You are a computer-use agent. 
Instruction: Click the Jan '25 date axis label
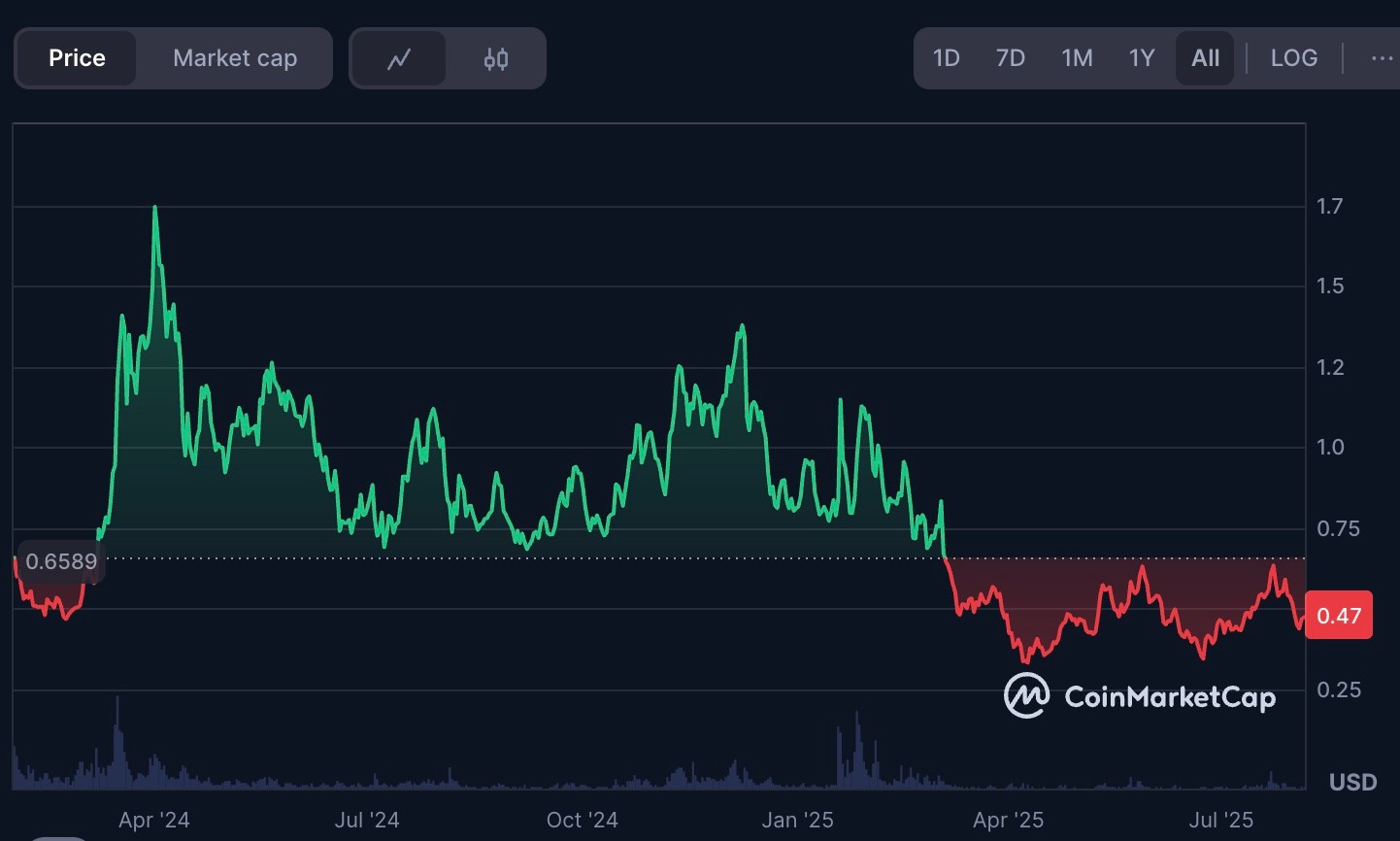tap(797, 821)
